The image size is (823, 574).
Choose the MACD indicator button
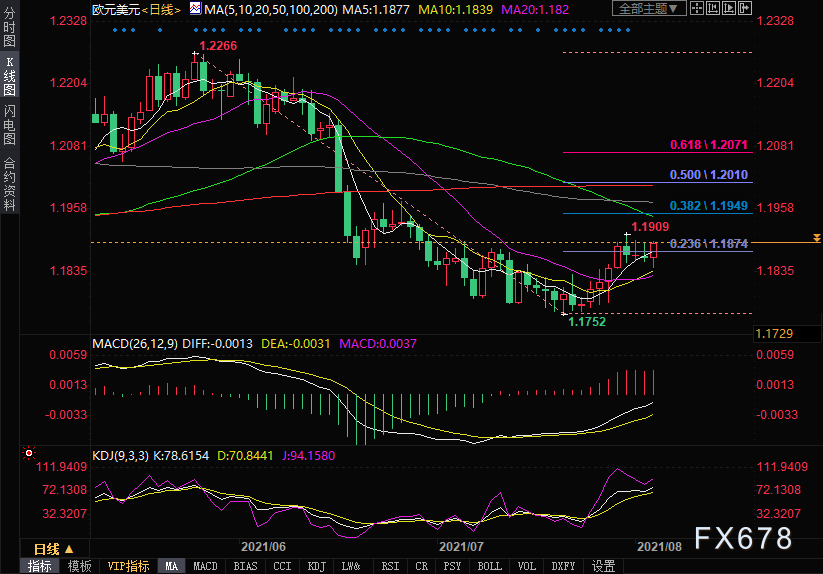[205, 566]
